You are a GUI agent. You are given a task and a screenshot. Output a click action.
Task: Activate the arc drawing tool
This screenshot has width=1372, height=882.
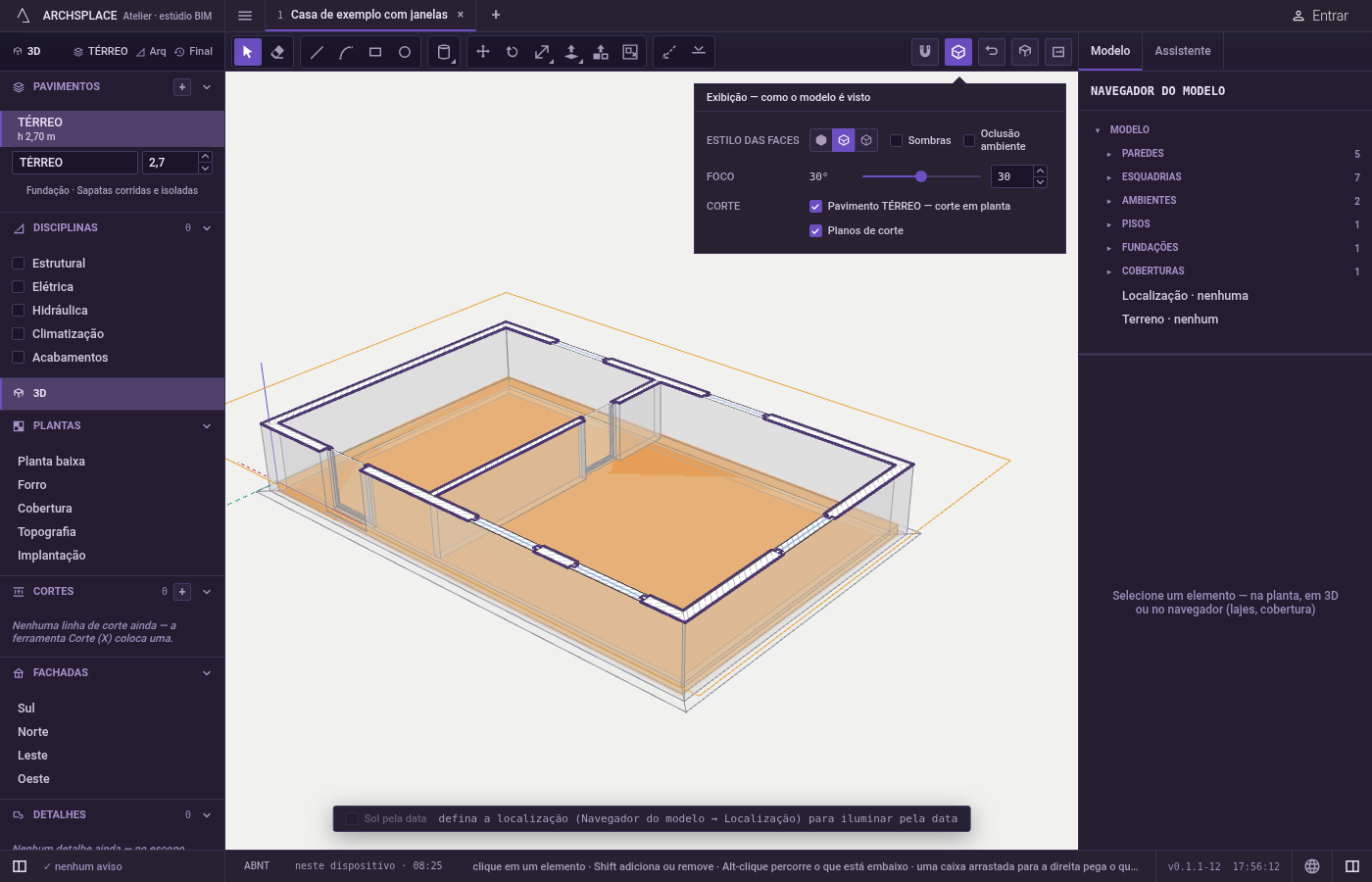coord(346,52)
